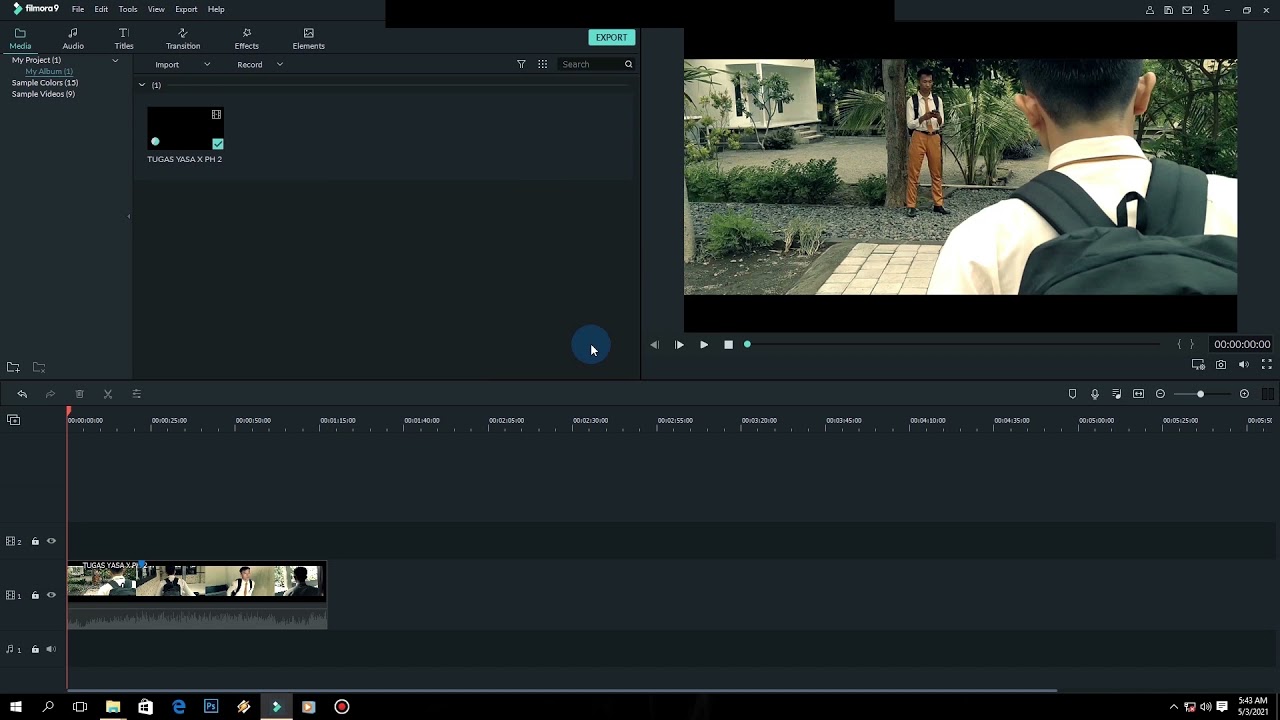
Task: Click the add new folder icon
Action: click(x=13, y=368)
